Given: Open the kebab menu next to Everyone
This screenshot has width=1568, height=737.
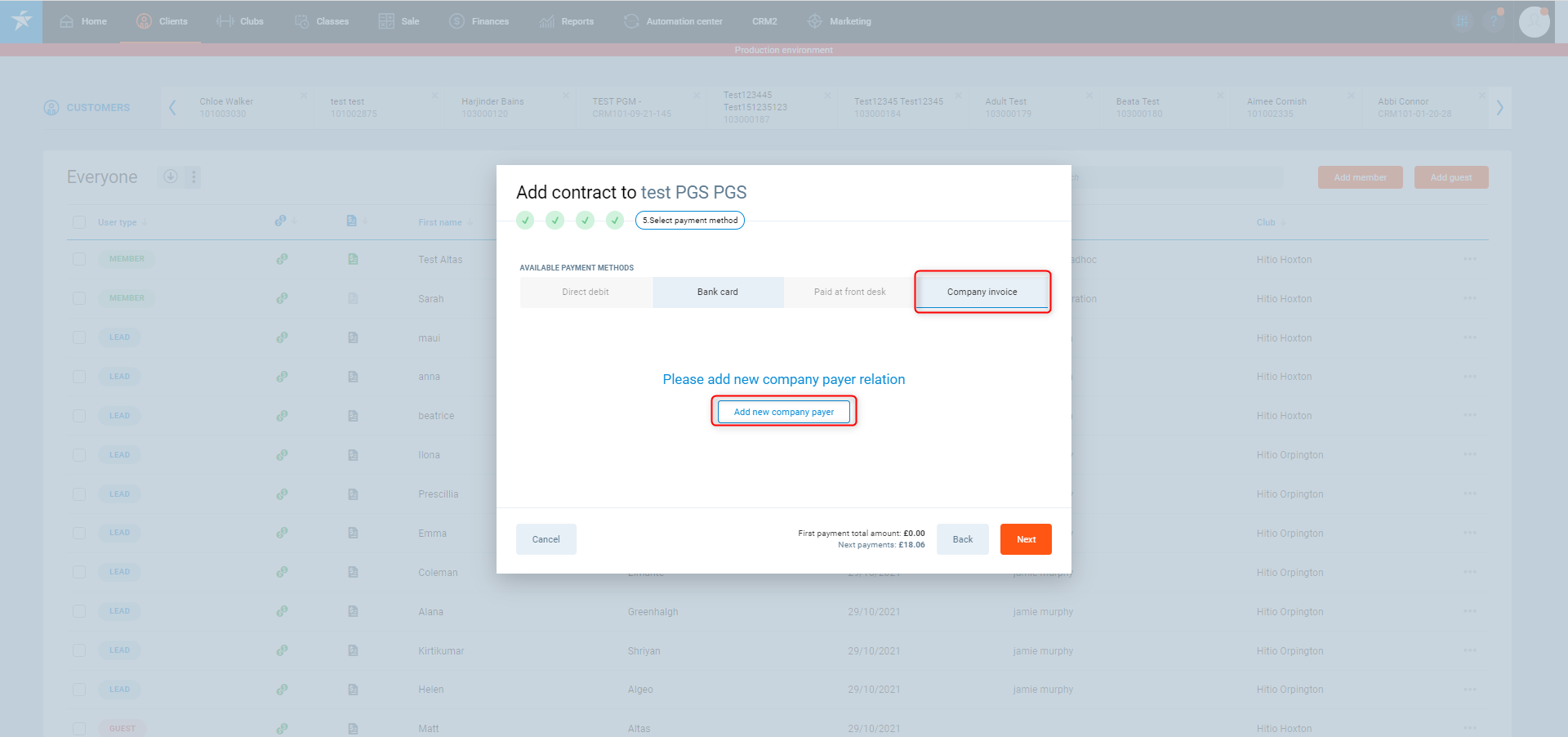Looking at the screenshot, I should pyautogui.click(x=194, y=176).
